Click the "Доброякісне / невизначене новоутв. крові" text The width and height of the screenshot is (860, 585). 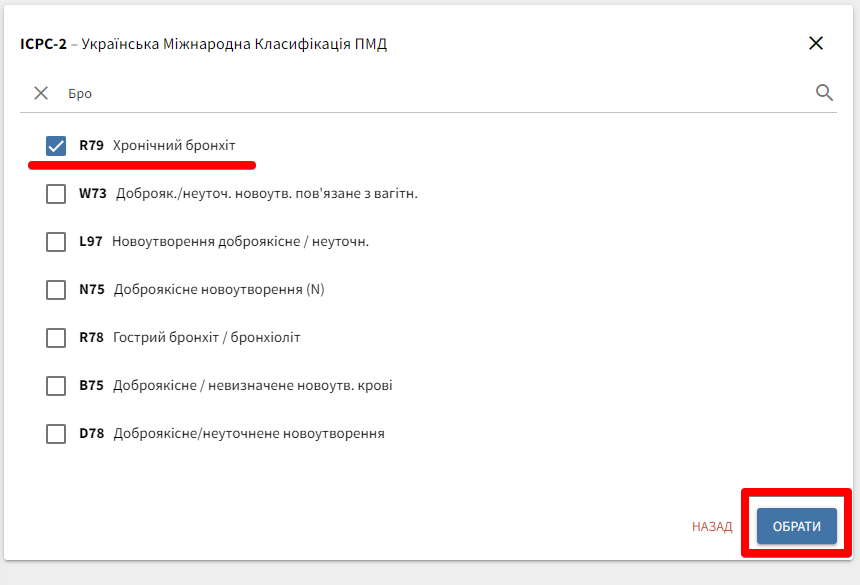[x=252, y=386]
